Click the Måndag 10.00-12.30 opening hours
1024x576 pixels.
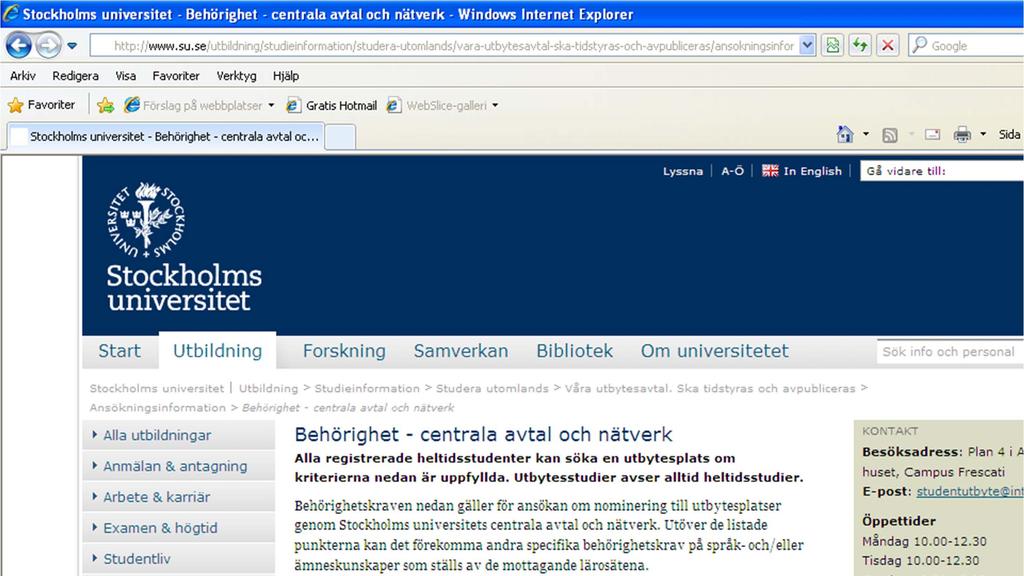pyautogui.click(x=924, y=541)
